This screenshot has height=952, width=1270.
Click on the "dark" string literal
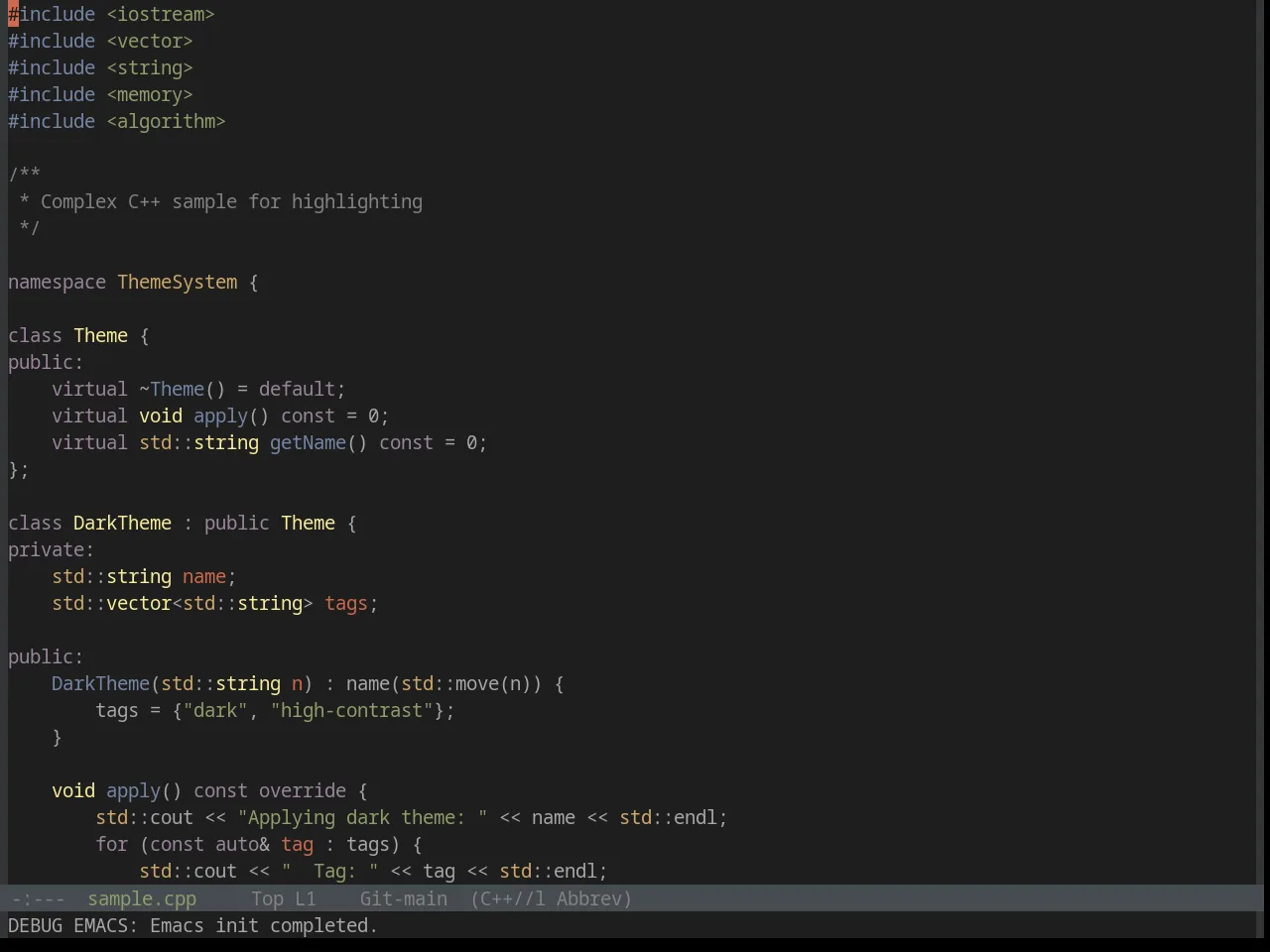[215, 711]
